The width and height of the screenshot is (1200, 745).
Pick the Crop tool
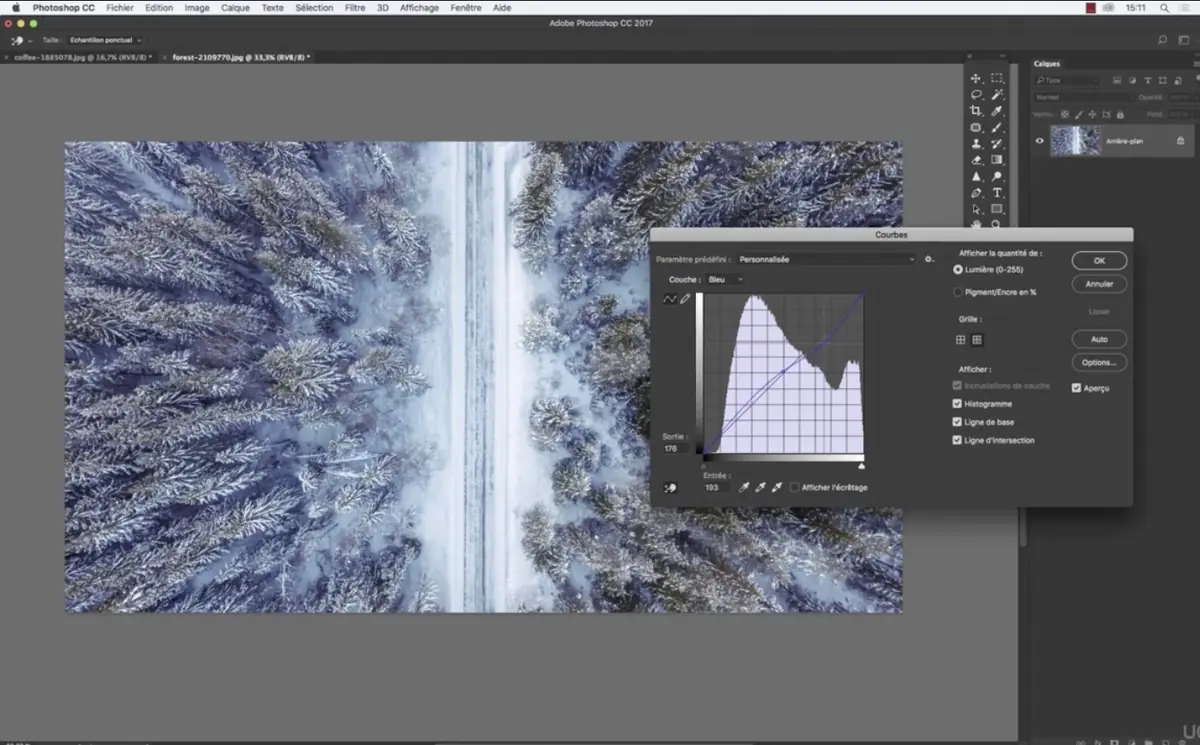(976, 111)
